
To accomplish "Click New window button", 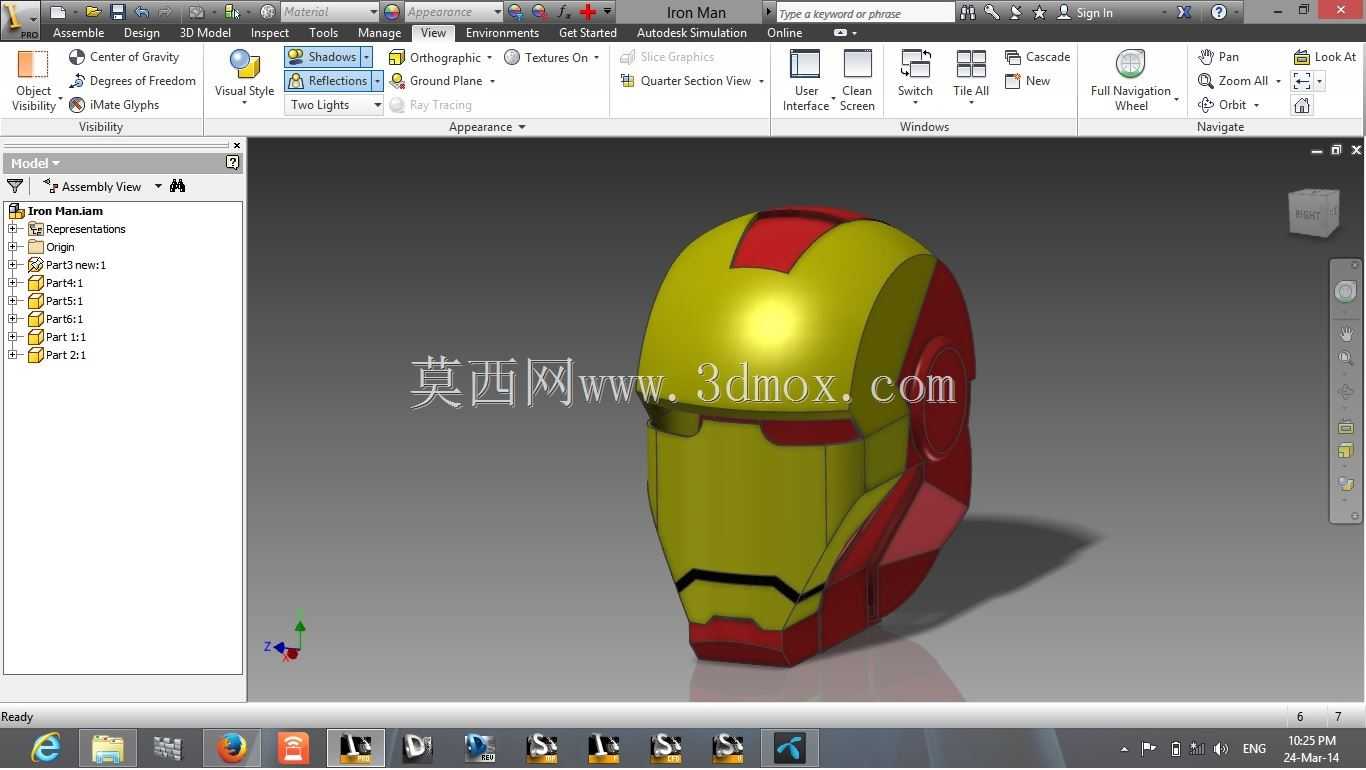I will coord(1027,81).
